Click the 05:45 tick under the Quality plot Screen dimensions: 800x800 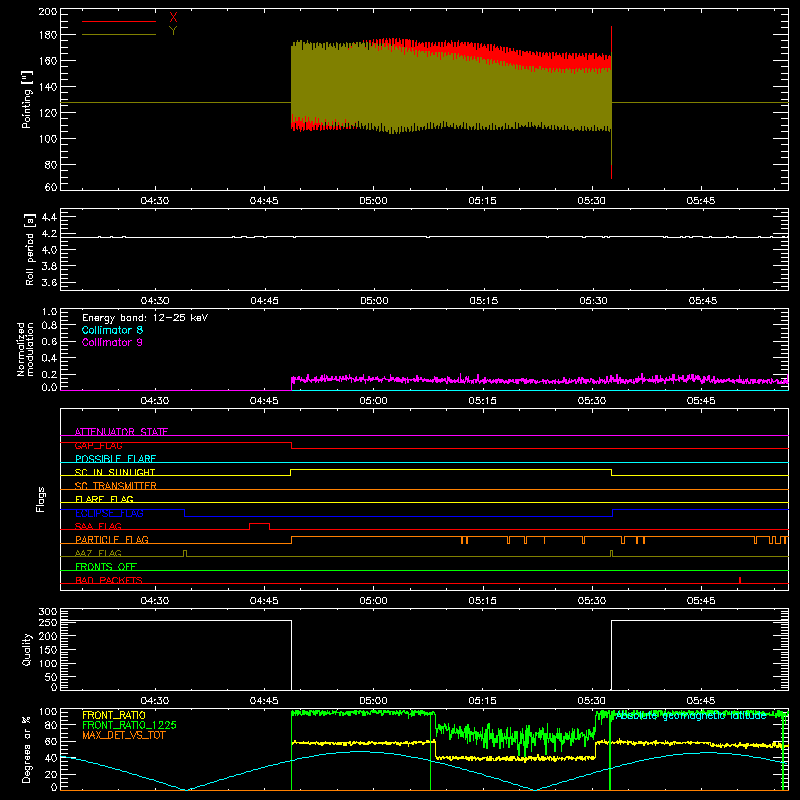click(701, 701)
